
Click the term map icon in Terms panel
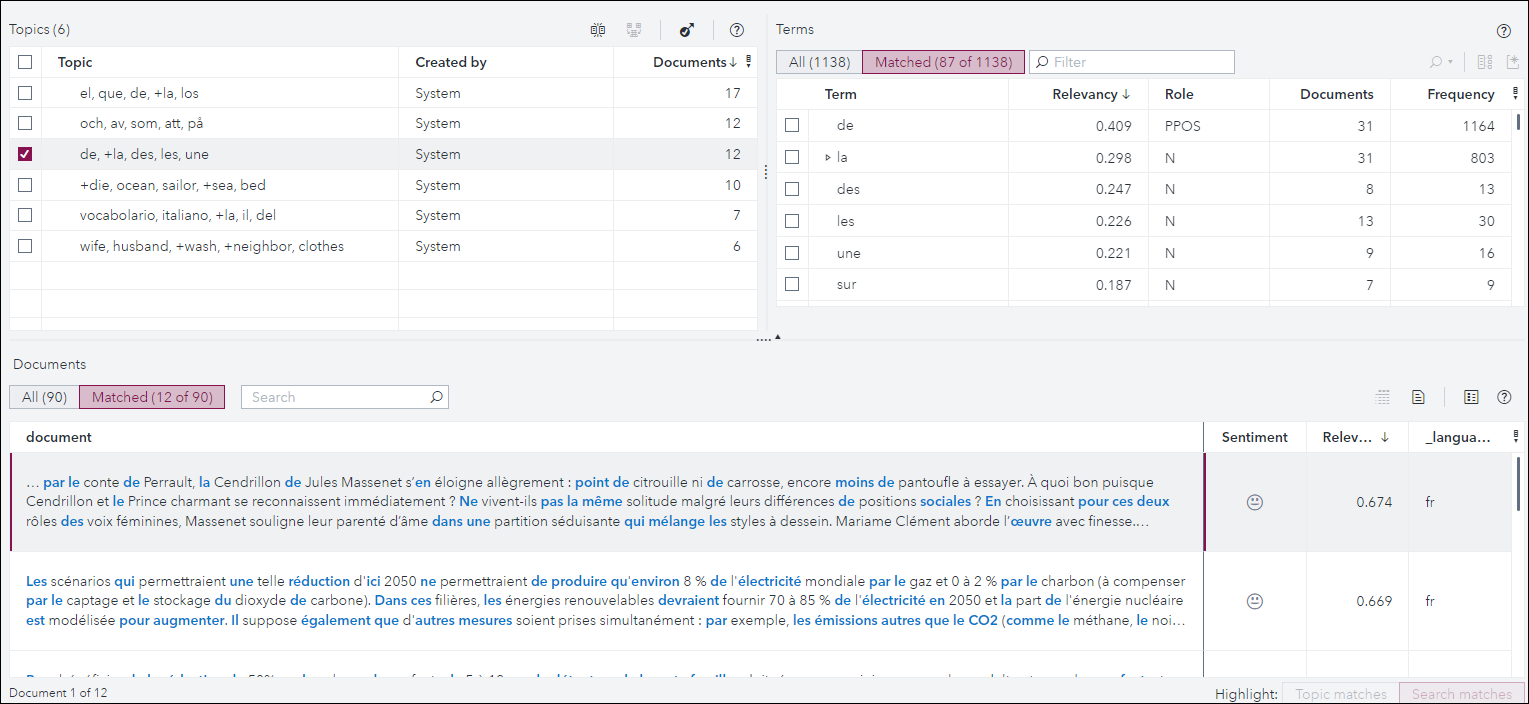(1484, 61)
